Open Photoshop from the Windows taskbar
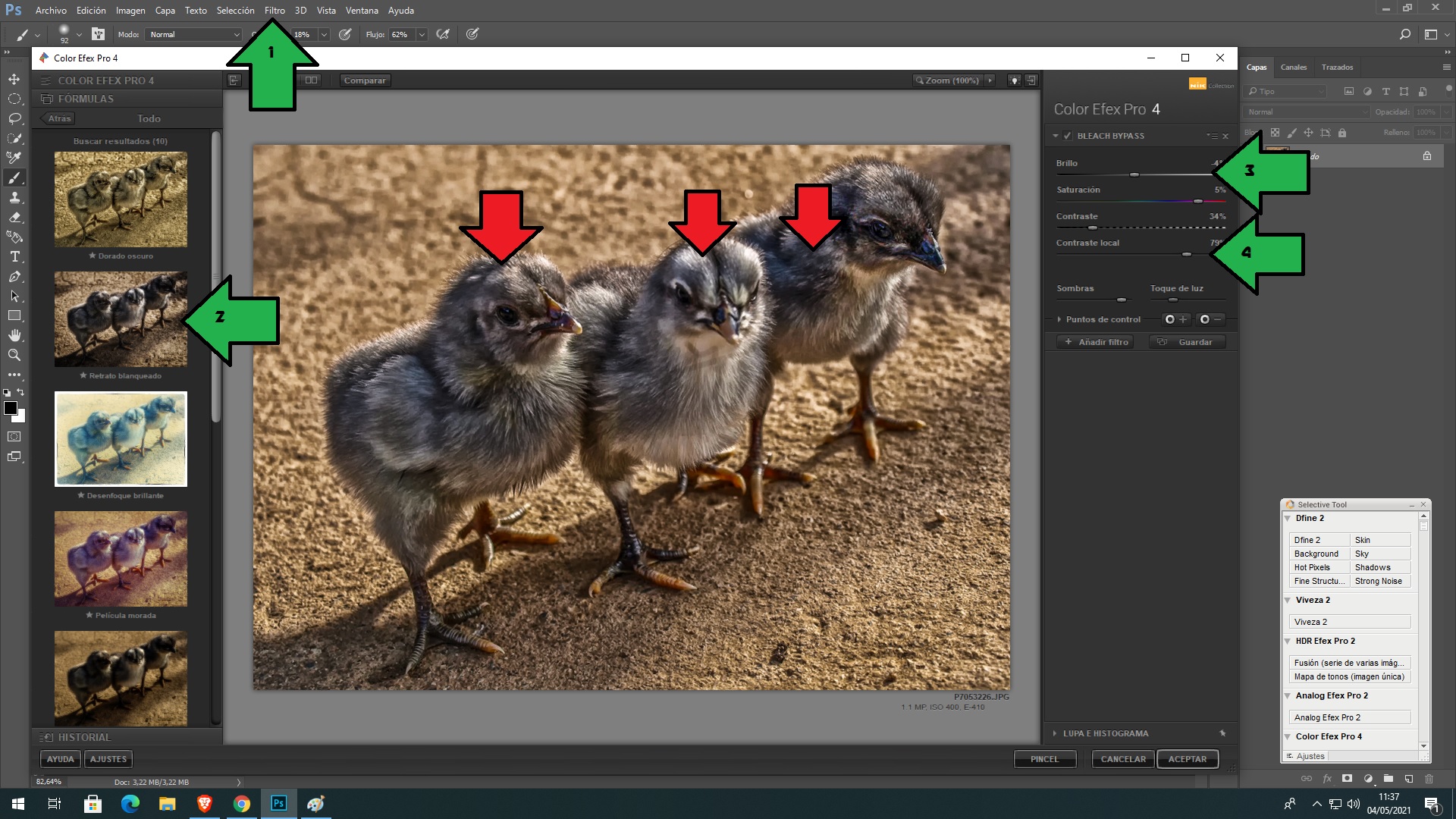This screenshot has width=1456, height=819. pyautogui.click(x=278, y=803)
